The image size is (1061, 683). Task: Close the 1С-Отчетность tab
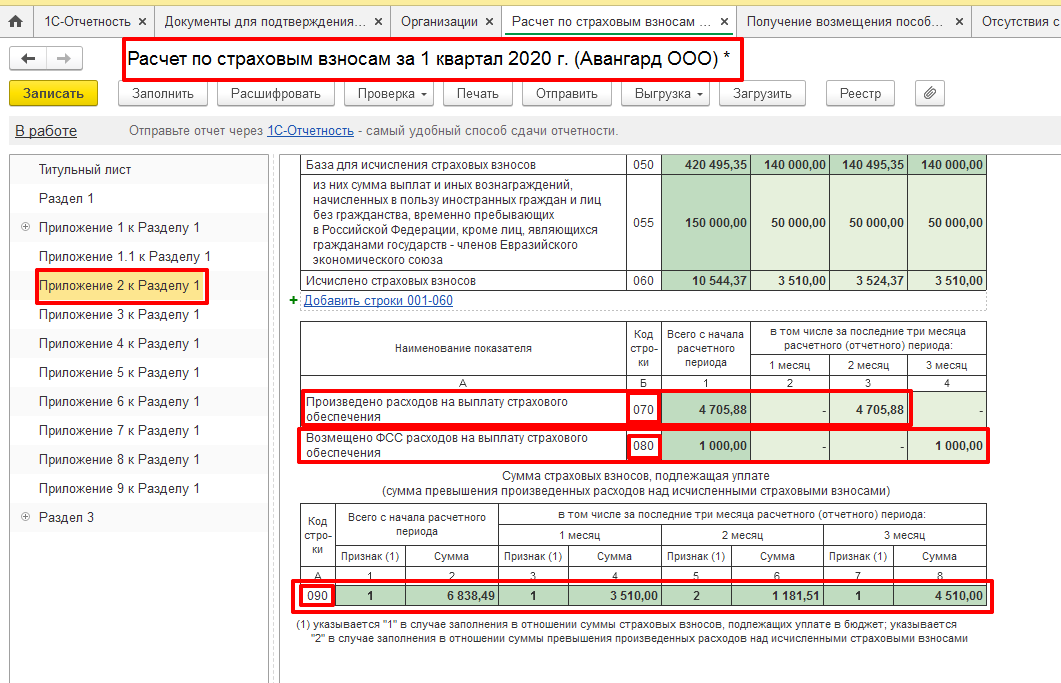pyautogui.click(x=142, y=21)
